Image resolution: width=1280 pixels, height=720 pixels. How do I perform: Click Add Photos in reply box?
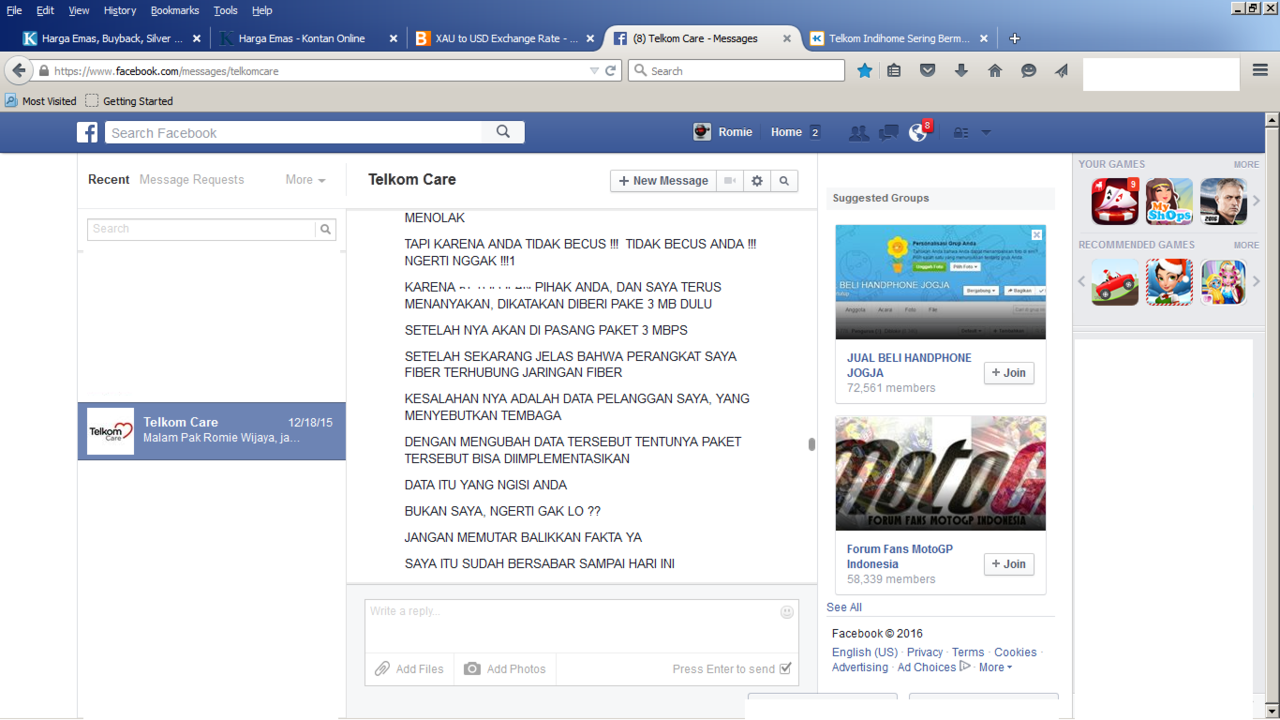pyautogui.click(x=505, y=669)
